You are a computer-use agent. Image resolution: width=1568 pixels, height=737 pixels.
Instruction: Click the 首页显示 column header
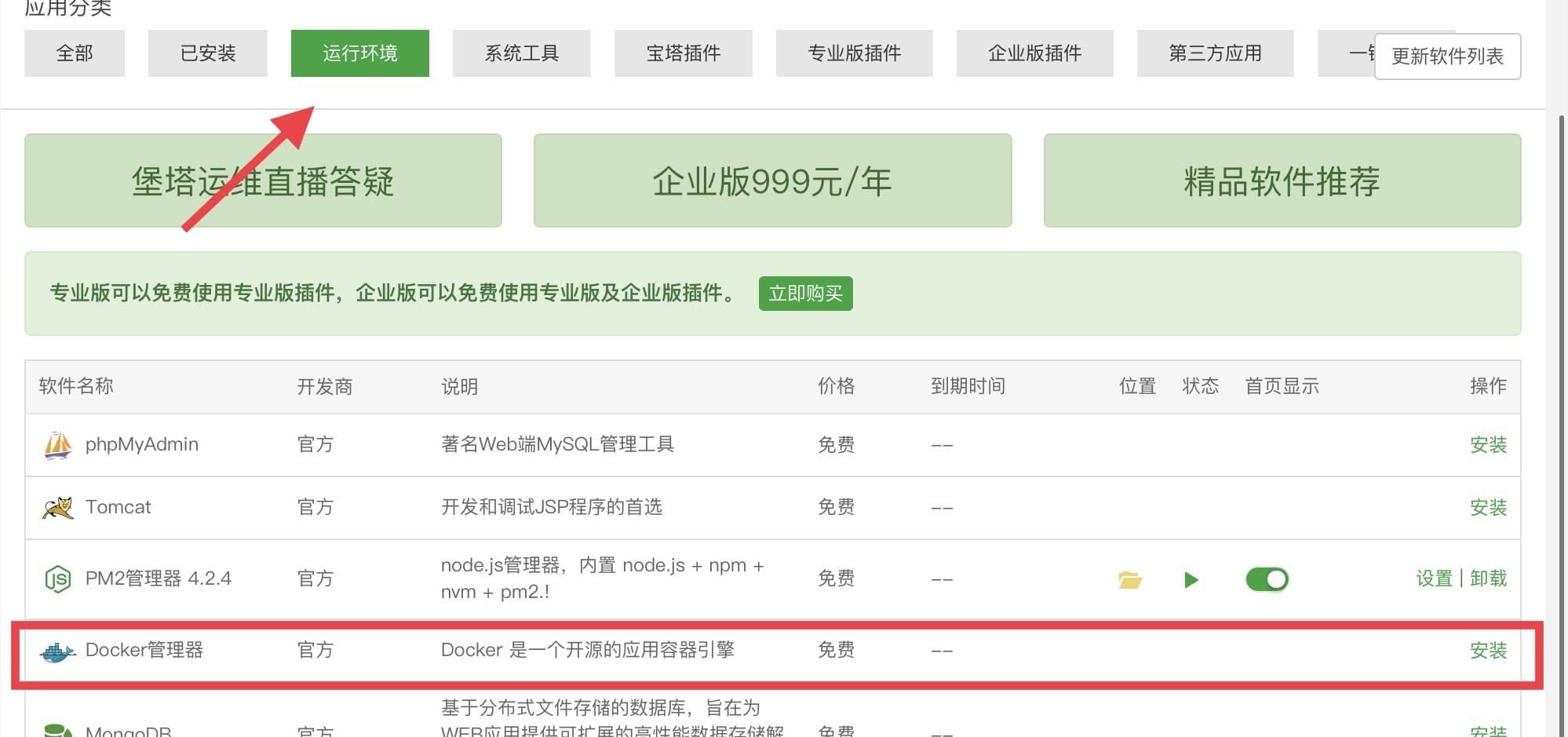click(1282, 386)
